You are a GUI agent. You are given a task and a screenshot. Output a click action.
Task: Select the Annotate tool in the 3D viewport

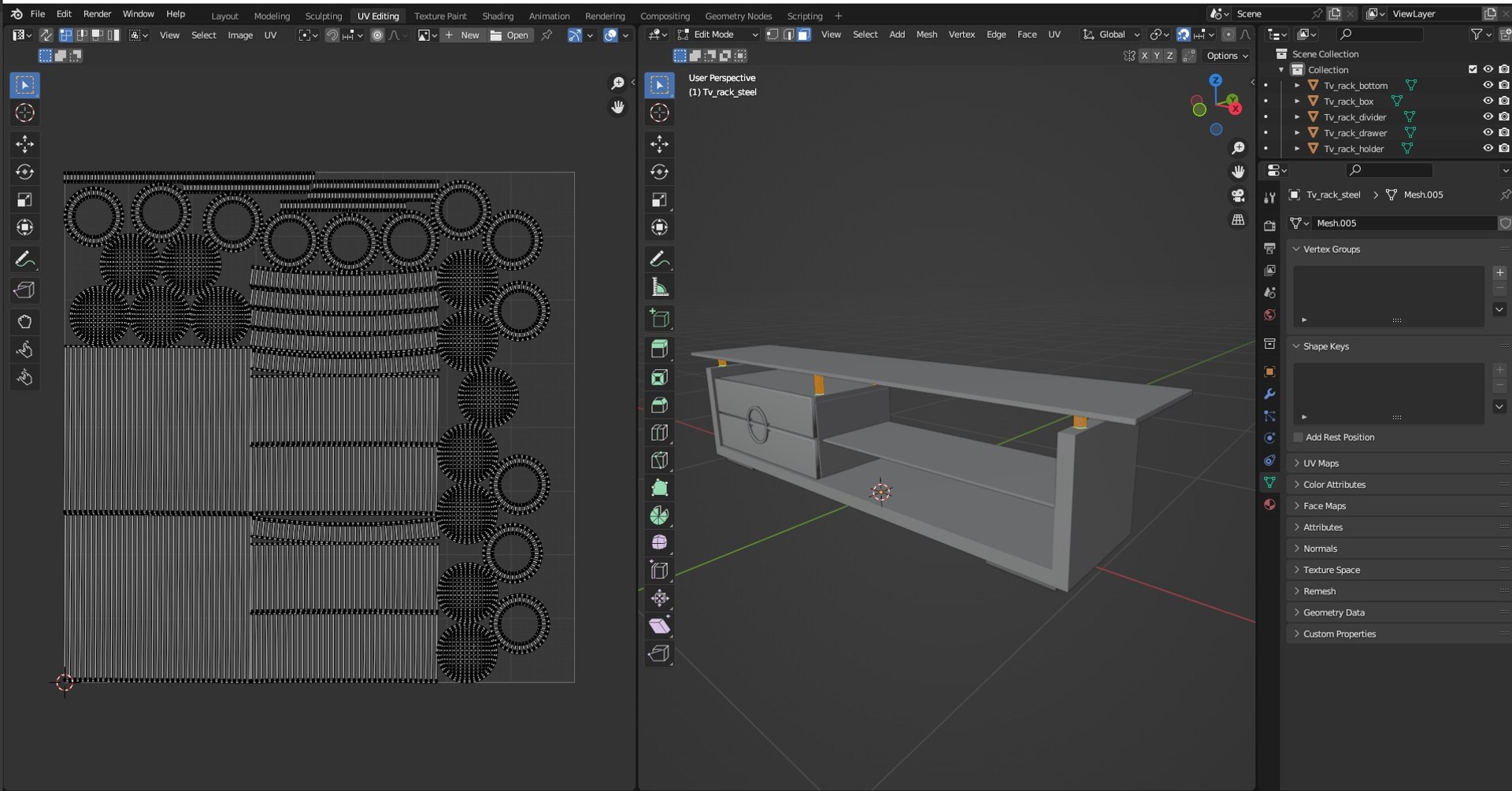tap(659, 259)
